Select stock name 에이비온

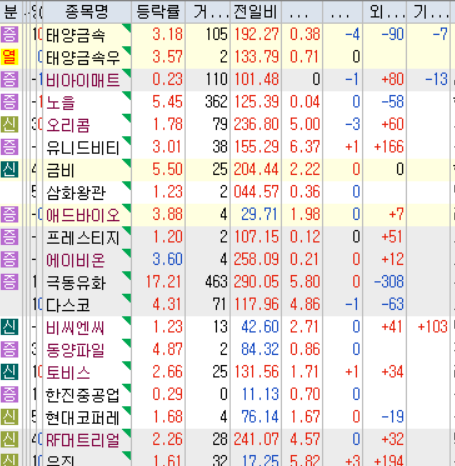[x=76, y=260]
